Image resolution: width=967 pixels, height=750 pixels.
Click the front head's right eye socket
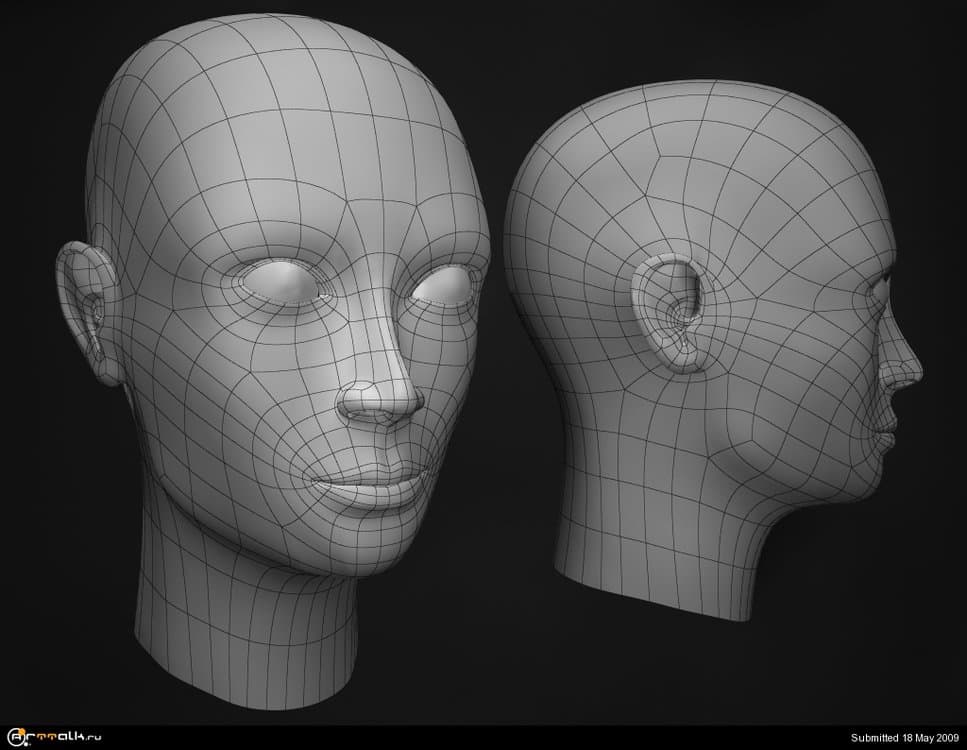coord(442,289)
